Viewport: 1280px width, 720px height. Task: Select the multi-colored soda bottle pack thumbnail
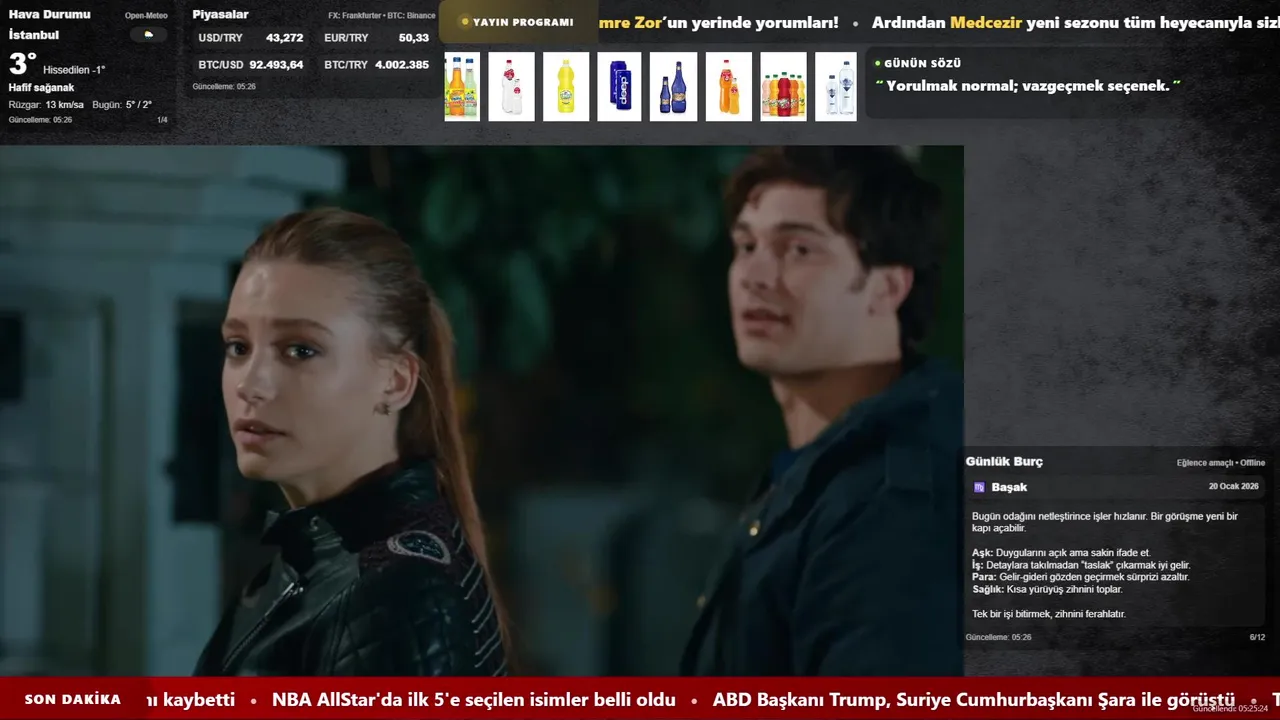783,87
